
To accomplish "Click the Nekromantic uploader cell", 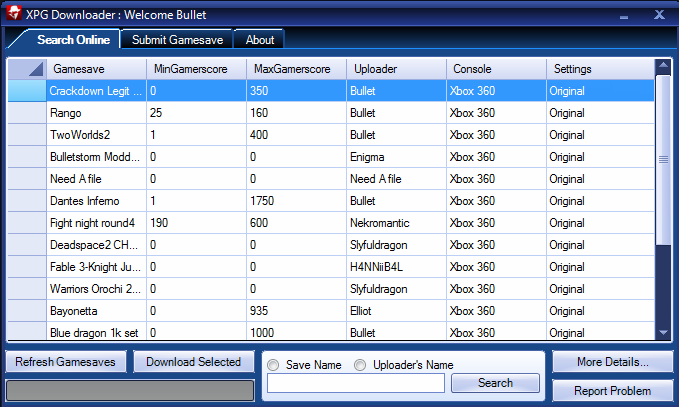I will [x=397, y=223].
